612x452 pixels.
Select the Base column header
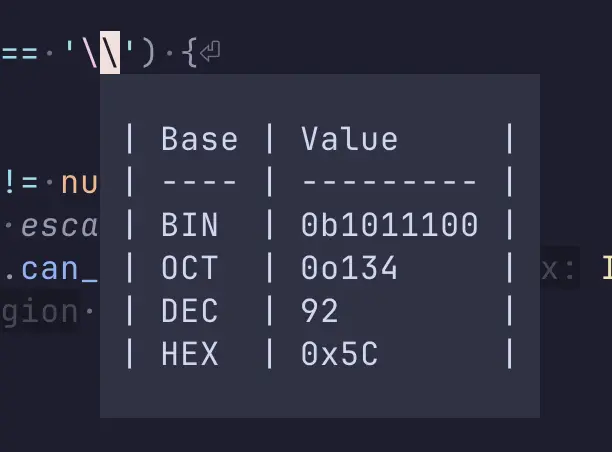[200, 139]
